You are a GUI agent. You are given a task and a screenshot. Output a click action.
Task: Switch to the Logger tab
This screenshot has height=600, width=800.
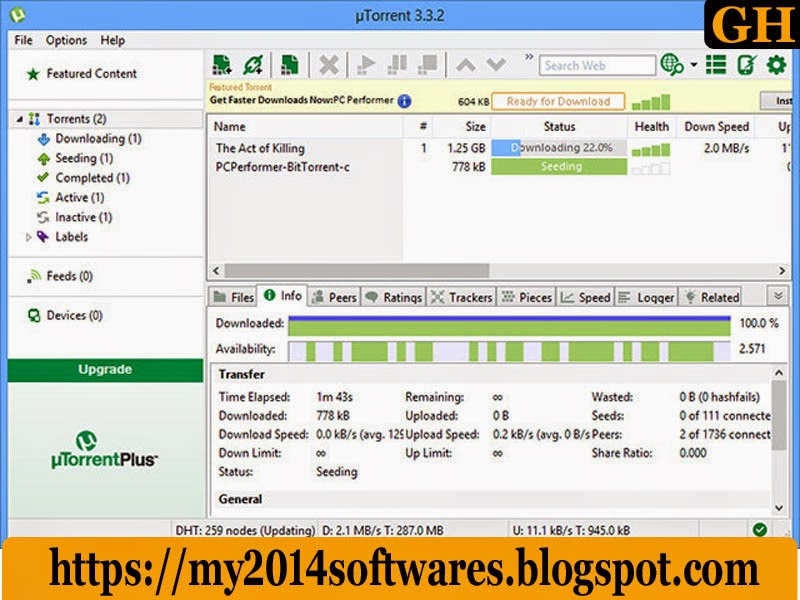pyautogui.click(x=646, y=297)
